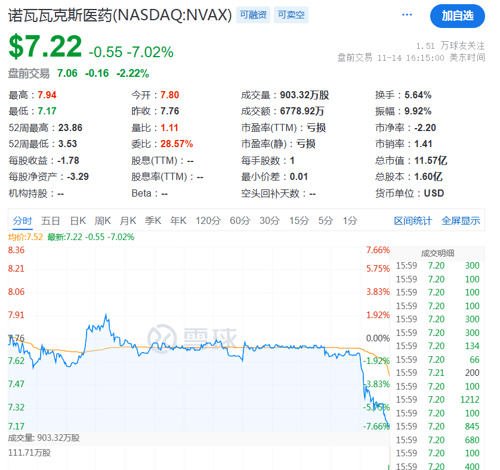
Task: Switch to the 1分 interval chart
Action: click(350, 221)
